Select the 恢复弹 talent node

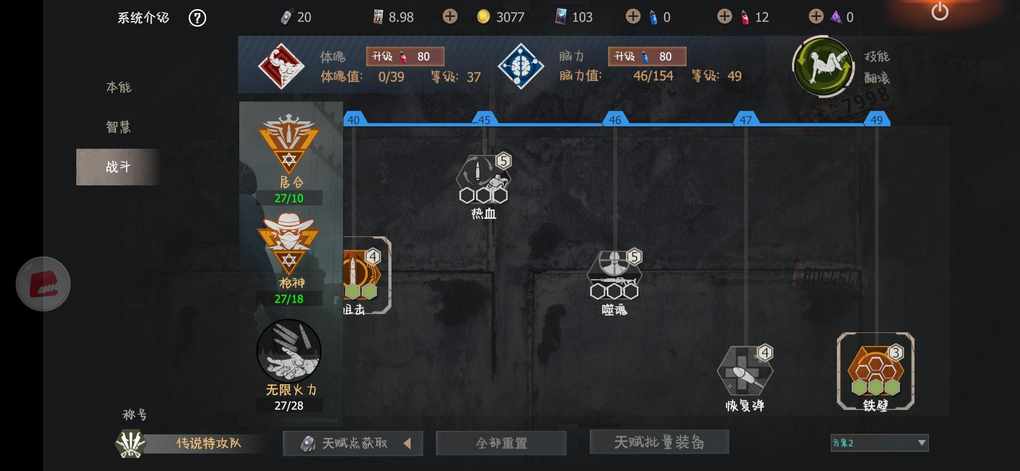click(x=745, y=373)
